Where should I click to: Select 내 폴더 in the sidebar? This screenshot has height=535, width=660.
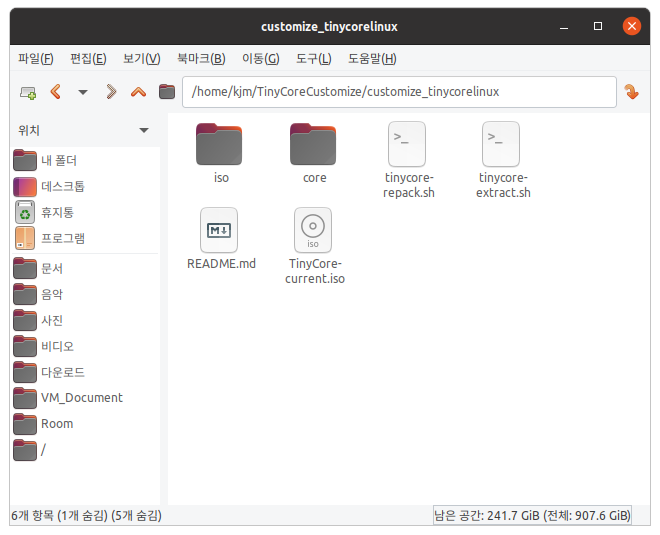click(x=85, y=160)
